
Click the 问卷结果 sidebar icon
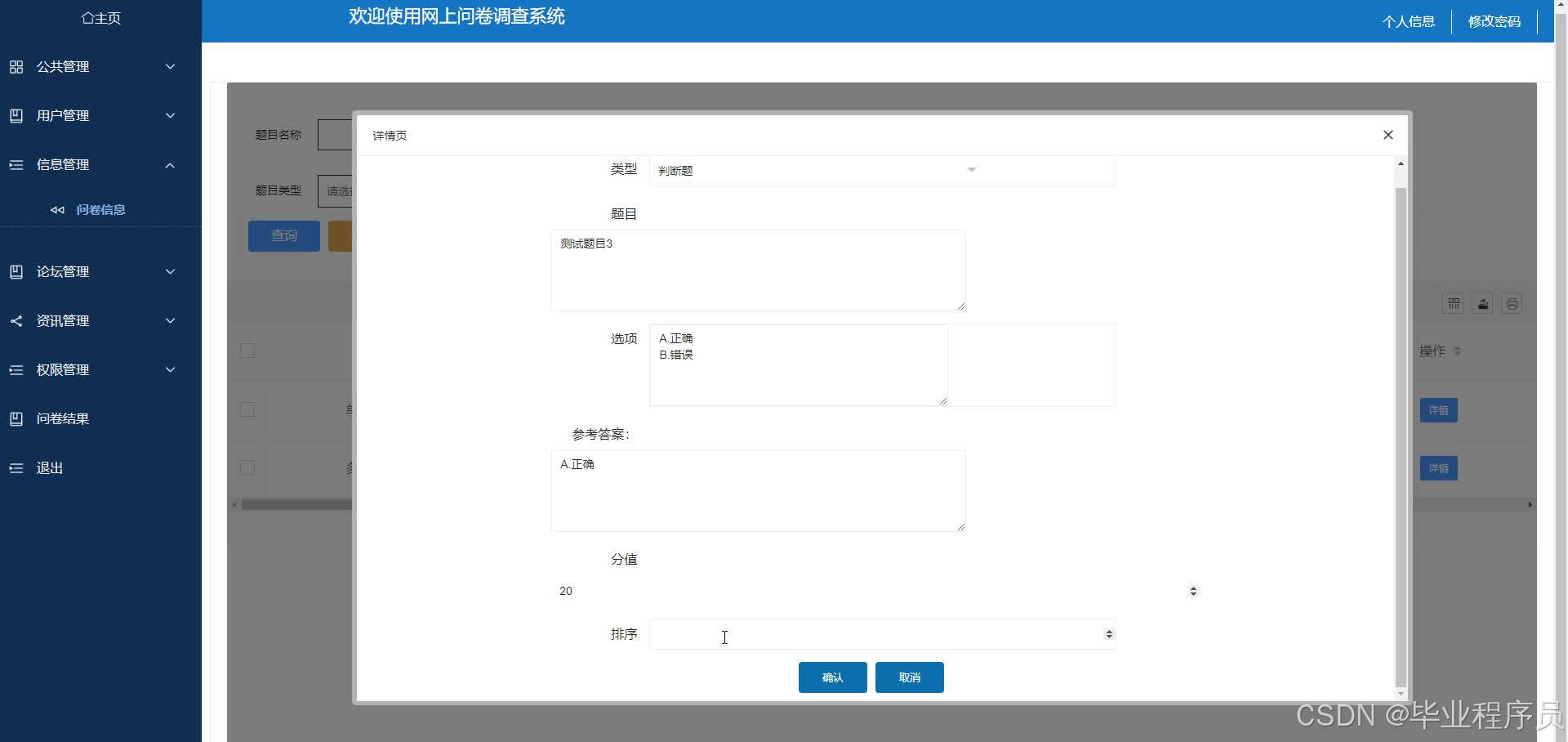tap(16, 419)
